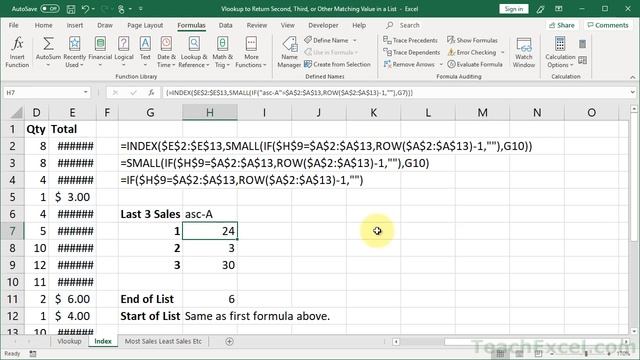
Task: Click the macro record status icon
Action: click(x=33, y=353)
